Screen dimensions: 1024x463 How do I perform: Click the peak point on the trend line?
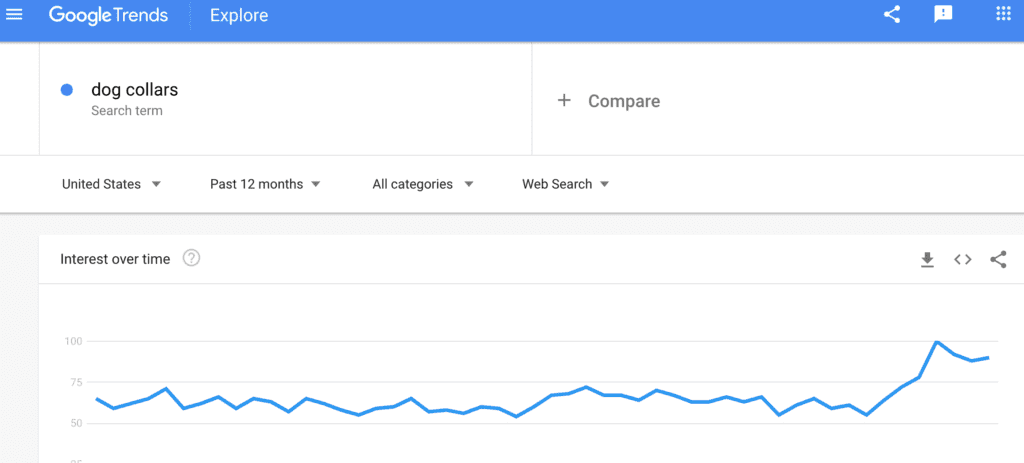[x=937, y=342]
